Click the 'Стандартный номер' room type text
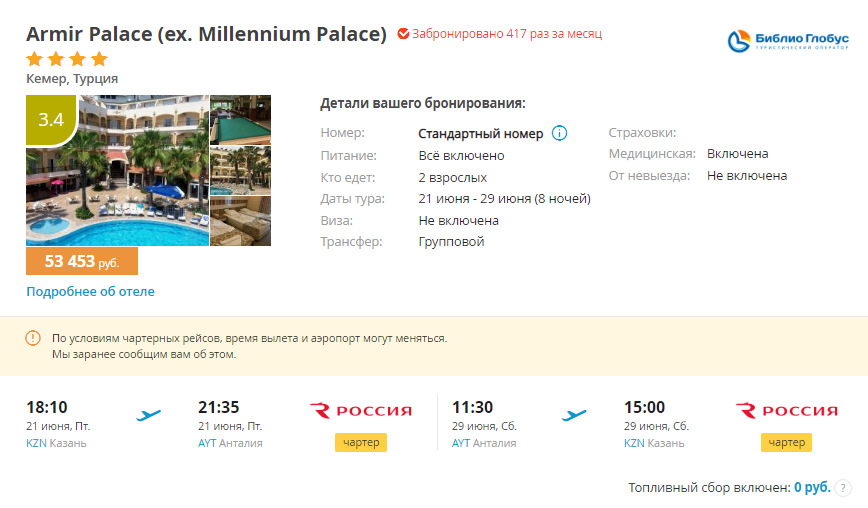Viewport: 868px width, 508px height. click(480, 133)
